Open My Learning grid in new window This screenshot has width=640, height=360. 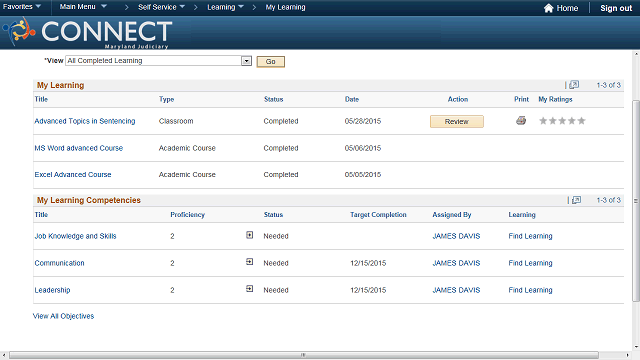point(574,84)
